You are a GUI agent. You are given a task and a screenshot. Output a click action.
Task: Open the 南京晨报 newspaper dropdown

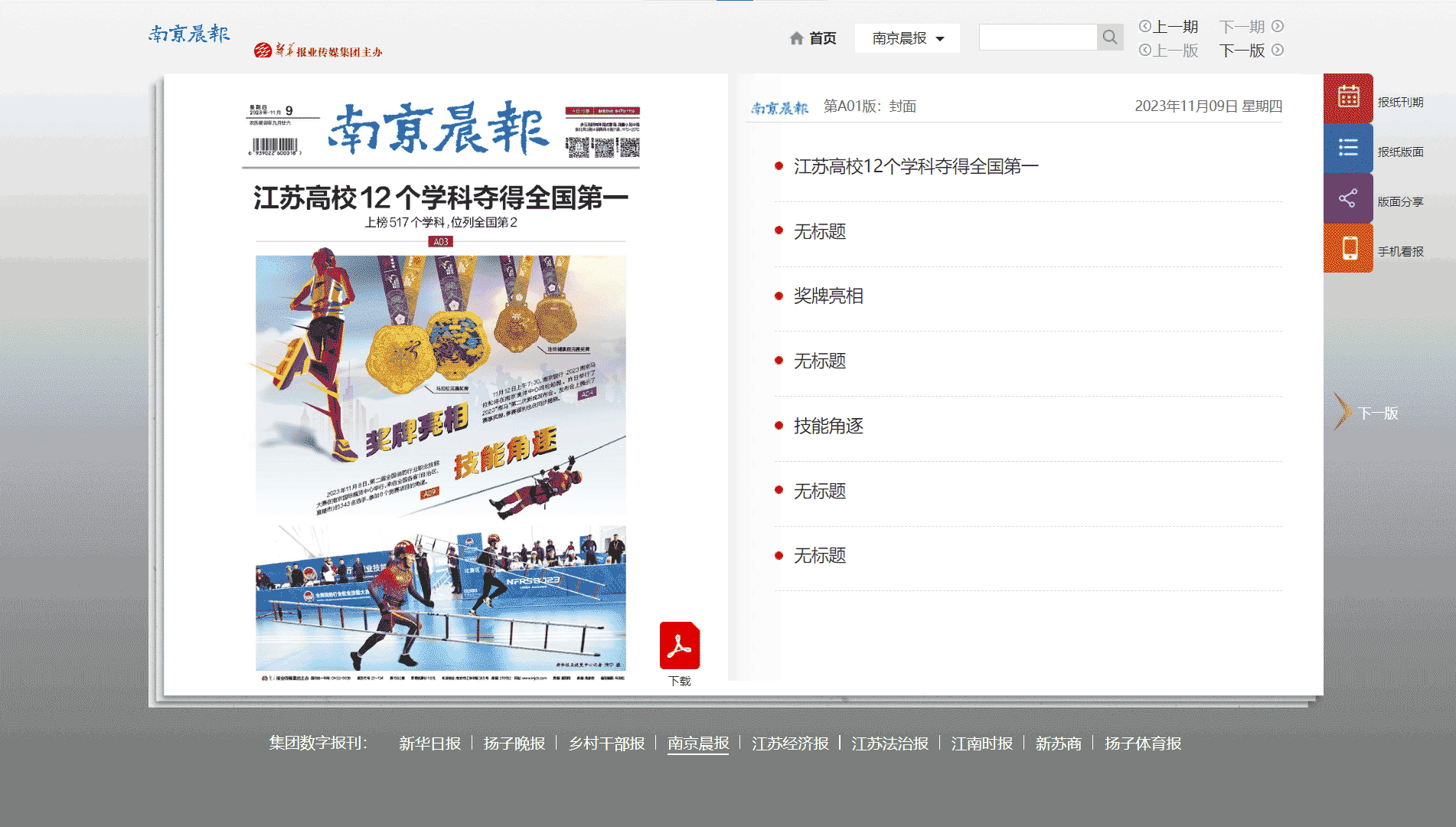tap(907, 38)
